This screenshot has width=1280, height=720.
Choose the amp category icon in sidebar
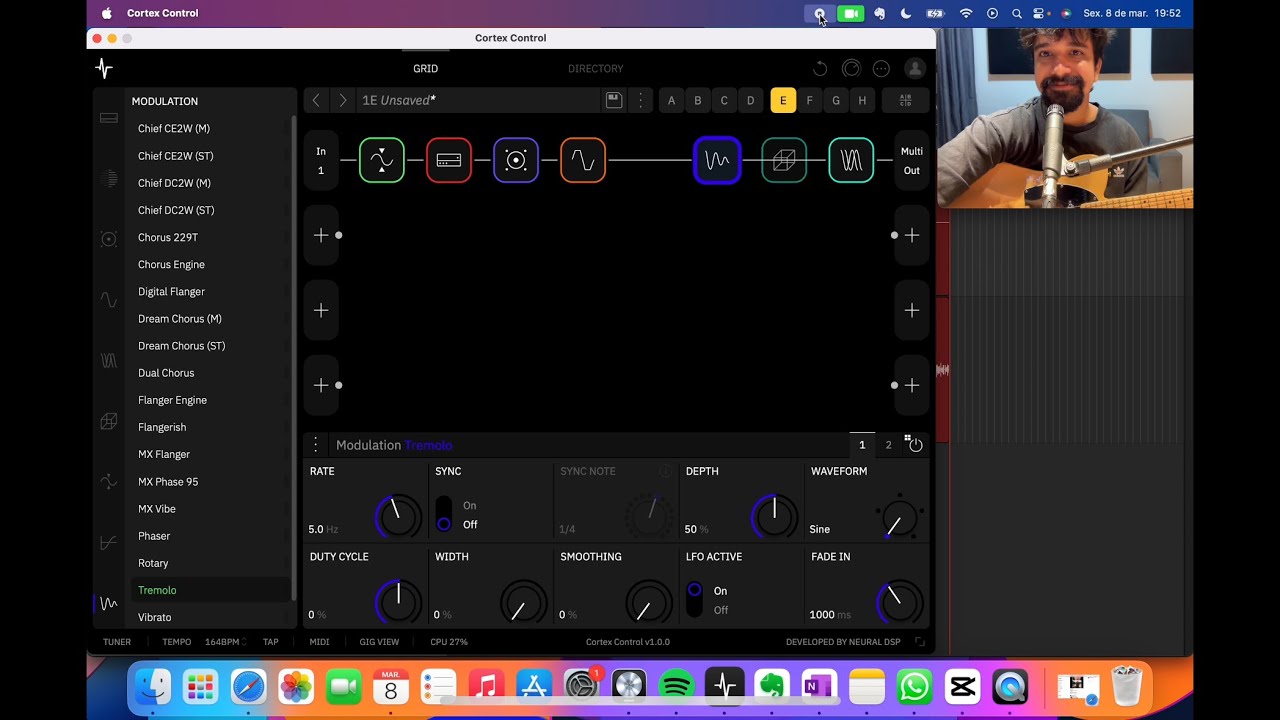(x=109, y=118)
